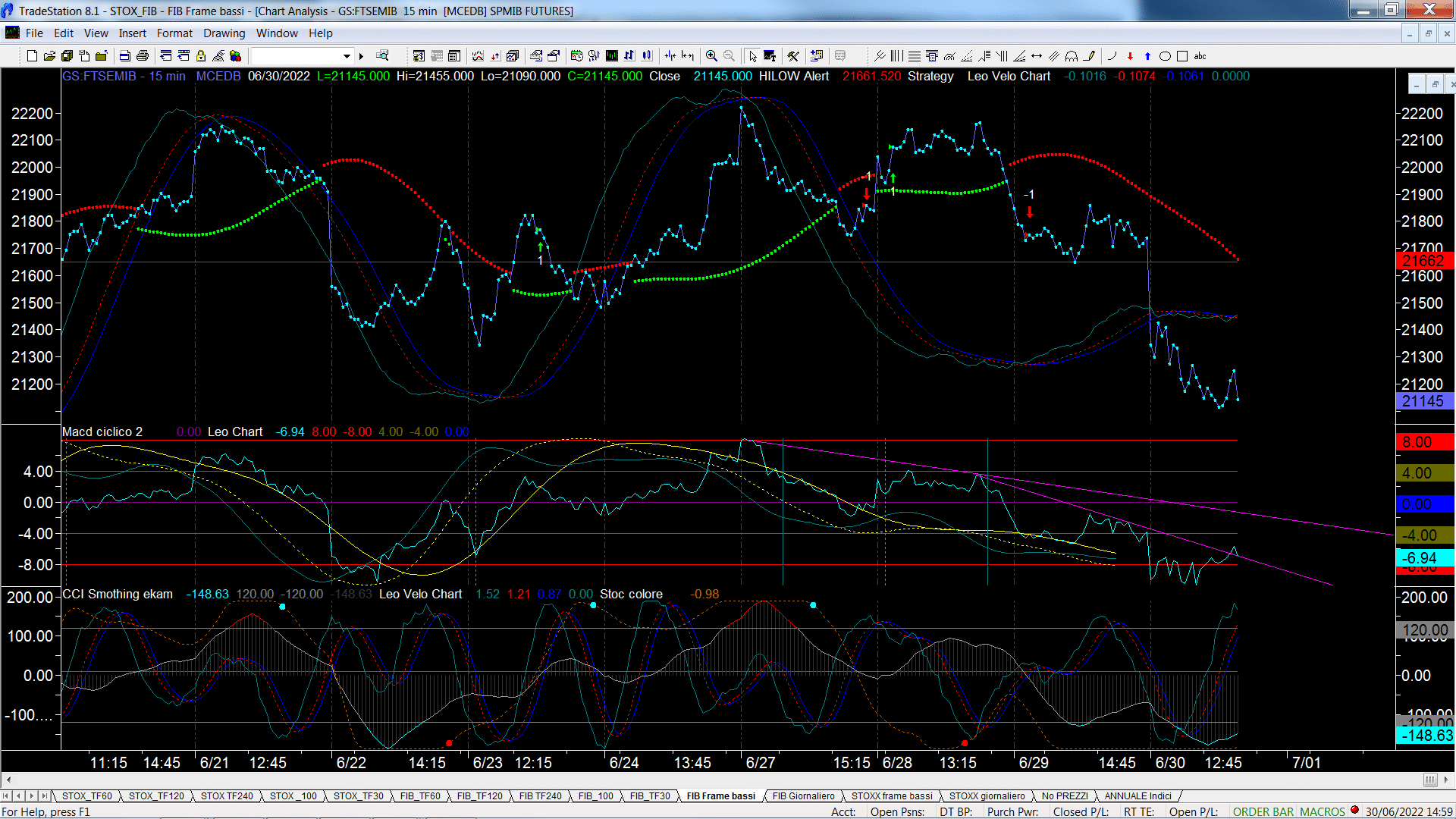Open the Insert menu

(x=132, y=33)
